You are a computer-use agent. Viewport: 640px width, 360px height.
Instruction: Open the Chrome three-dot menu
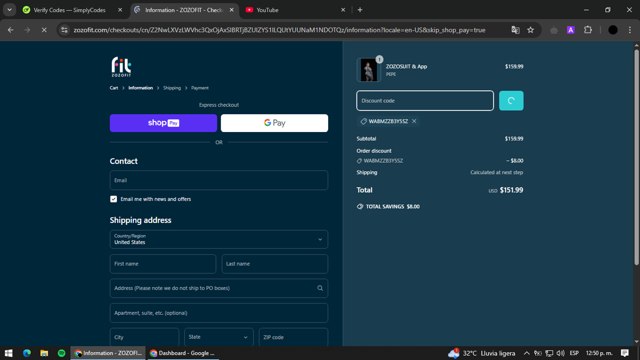tap(630, 30)
